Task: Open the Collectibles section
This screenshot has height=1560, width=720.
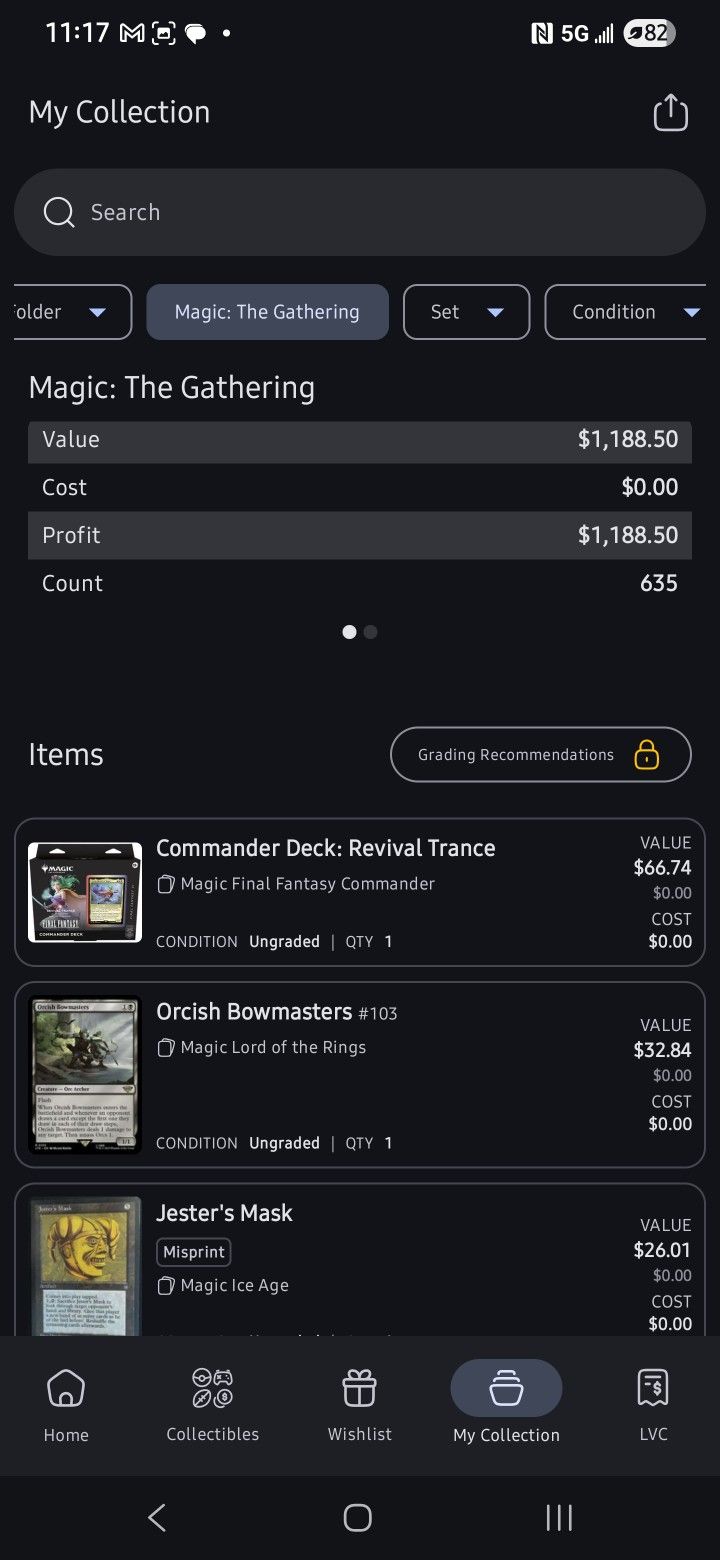Action: (212, 1405)
